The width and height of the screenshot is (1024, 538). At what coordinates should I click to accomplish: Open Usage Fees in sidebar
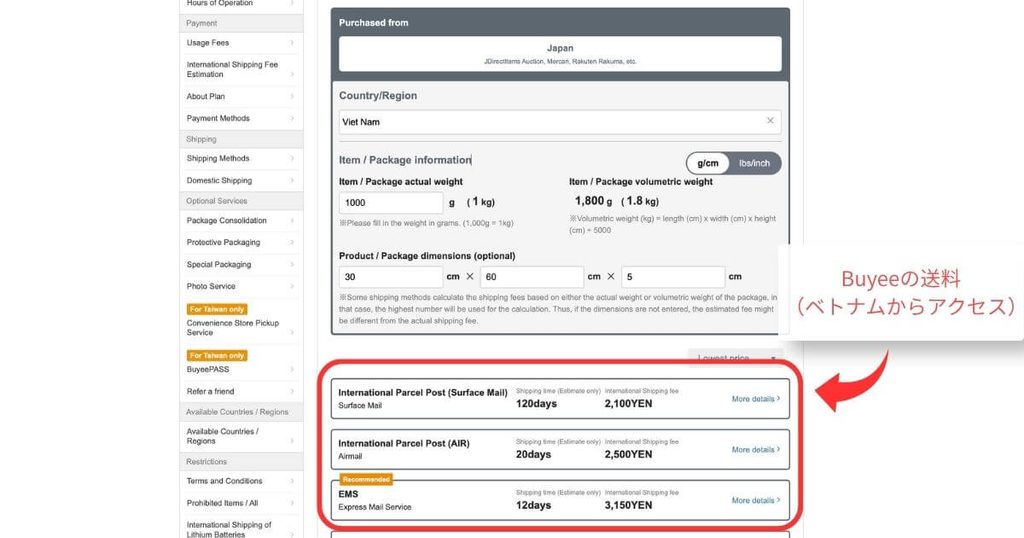pyautogui.click(x=241, y=43)
